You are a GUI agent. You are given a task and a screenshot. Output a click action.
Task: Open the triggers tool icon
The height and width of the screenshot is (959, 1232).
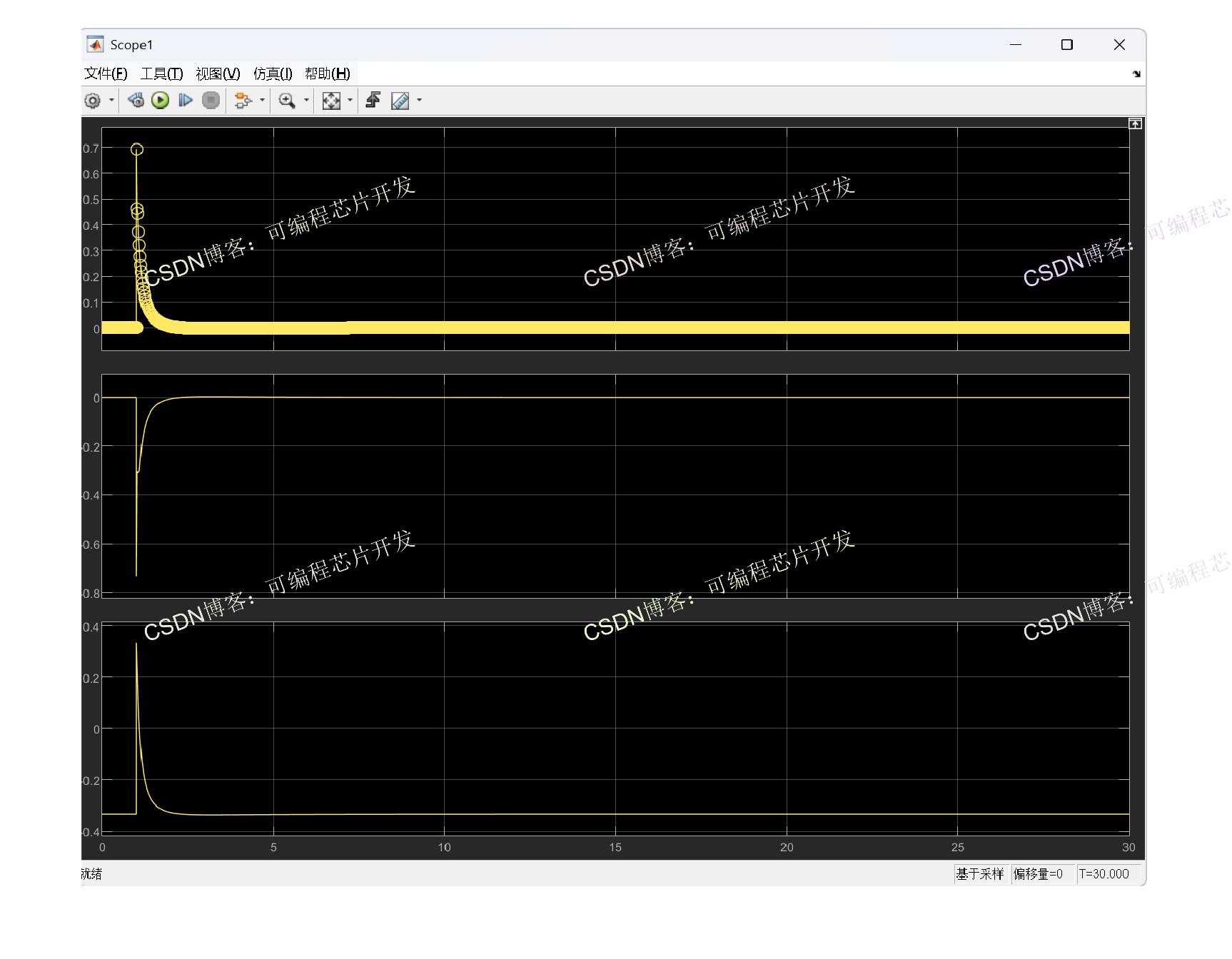point(373,101)
